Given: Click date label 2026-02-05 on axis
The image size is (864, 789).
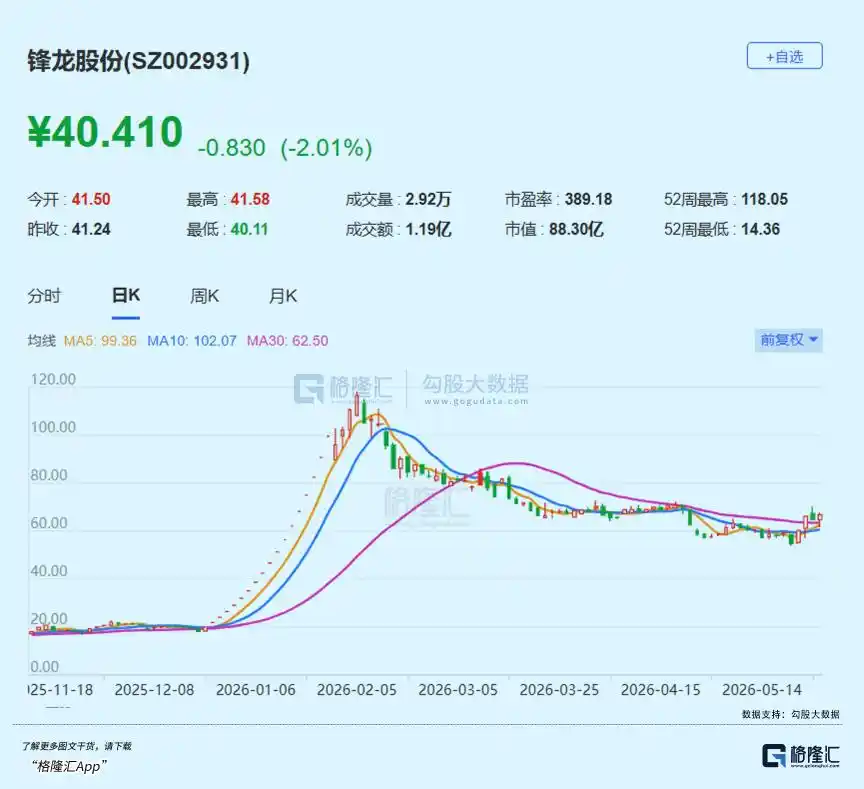Looking at the screenshot, I should click(357, 690).
